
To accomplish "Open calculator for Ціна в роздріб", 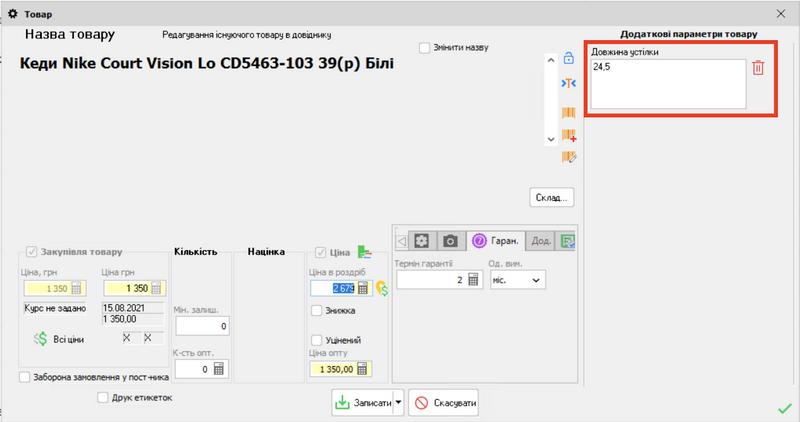I will click(364, 288).
